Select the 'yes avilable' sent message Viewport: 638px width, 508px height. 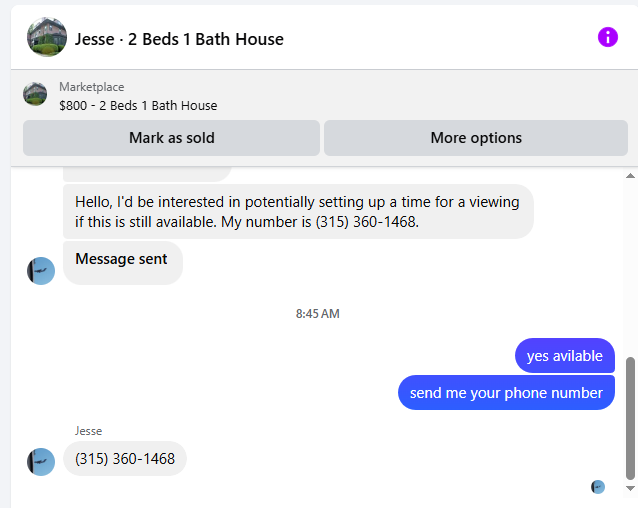point(565,356)
